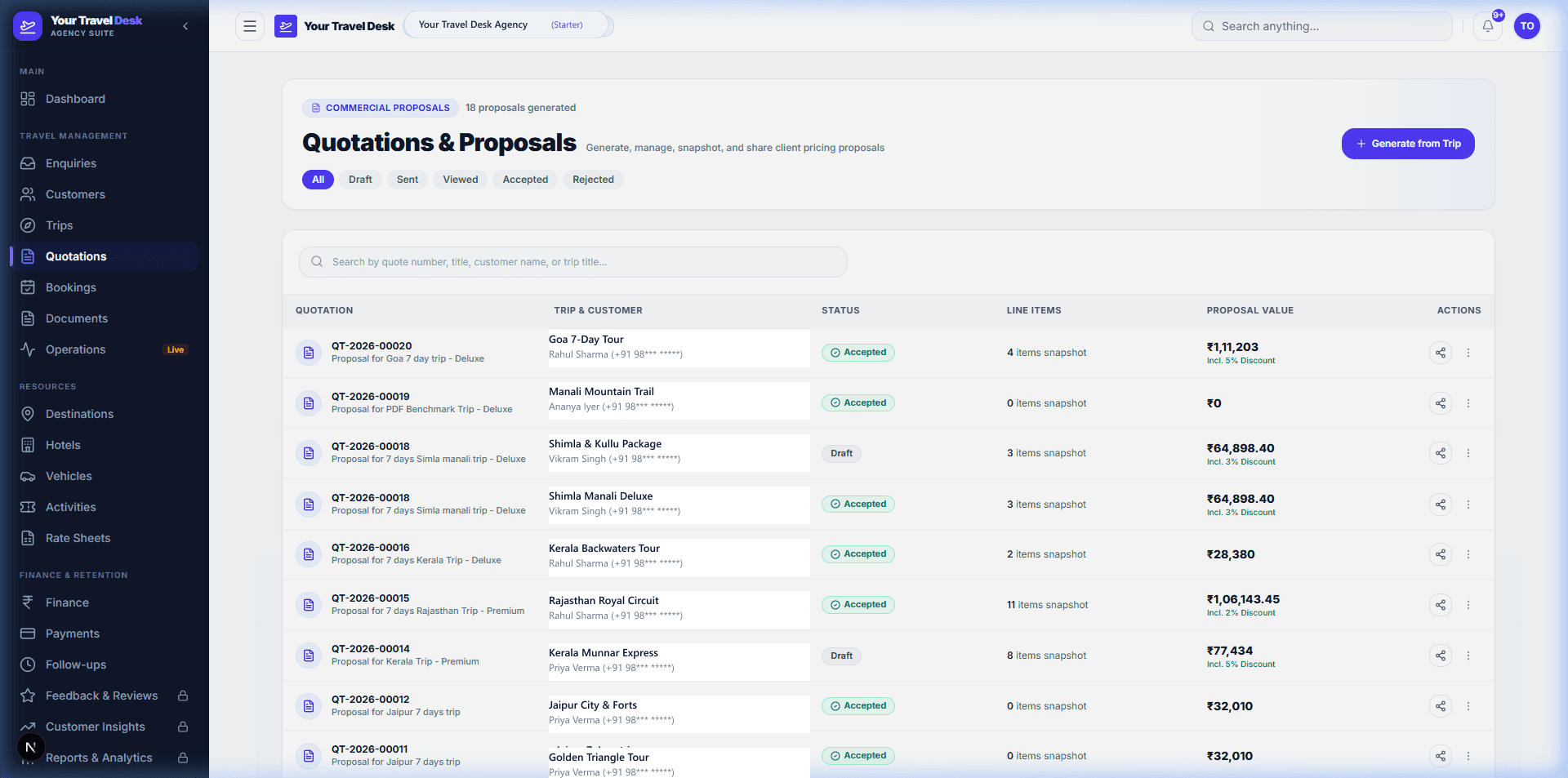Navigate to Trips
Viewport: 1568px width, 778px height.
[105, 225]
